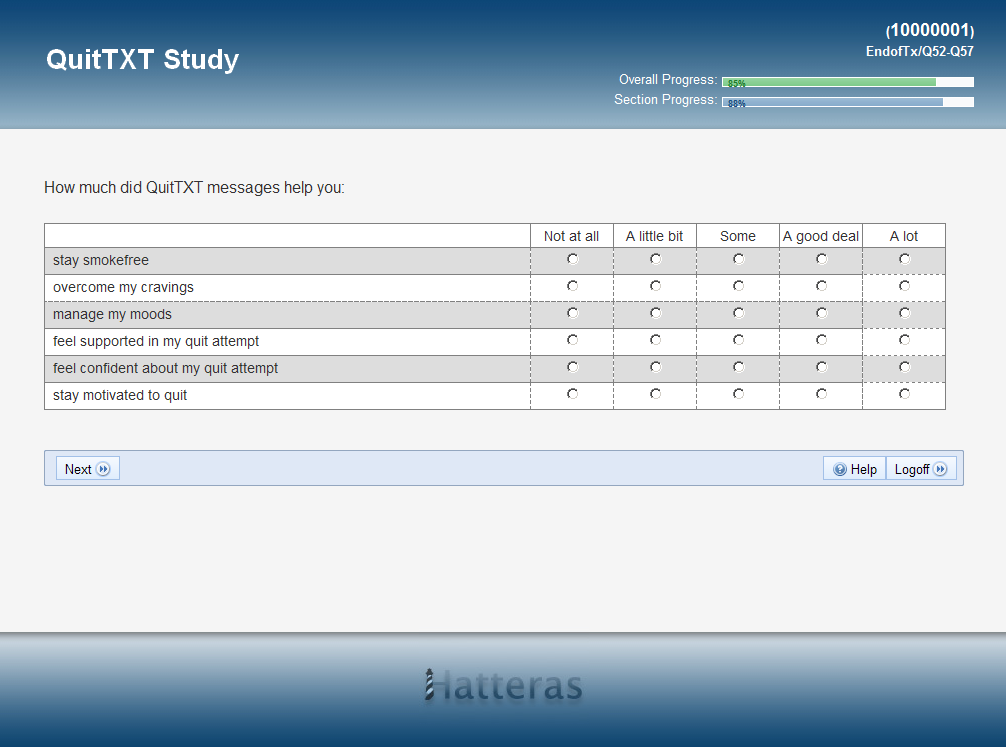The height and width of the screenshot is (747, 1006).
Task: Click the 'Some' column header
Action: [738, 236]
